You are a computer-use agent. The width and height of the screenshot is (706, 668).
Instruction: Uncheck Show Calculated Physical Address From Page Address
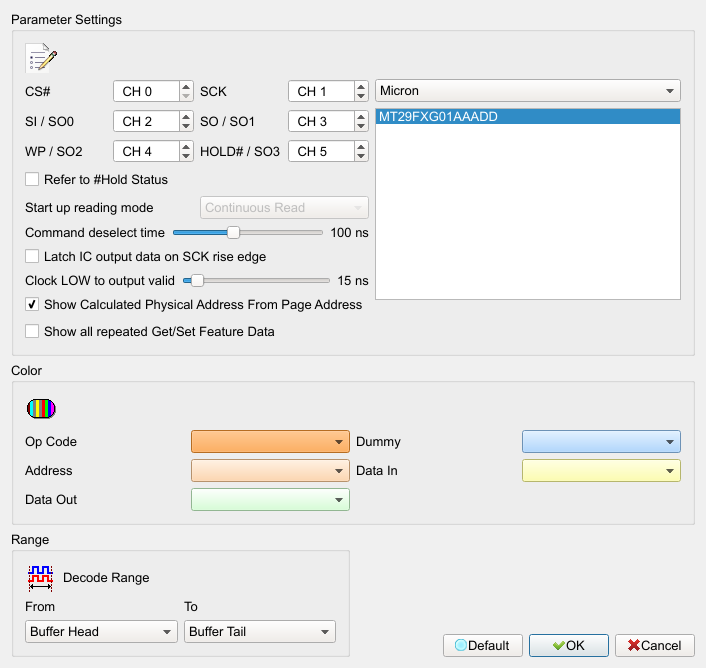tap(32, 304)
